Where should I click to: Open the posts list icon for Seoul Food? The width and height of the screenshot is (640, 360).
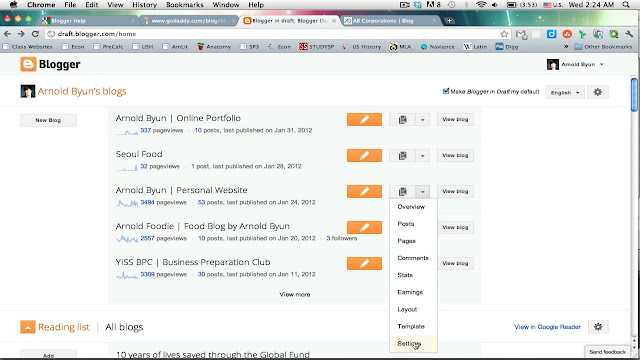point(402,156)
